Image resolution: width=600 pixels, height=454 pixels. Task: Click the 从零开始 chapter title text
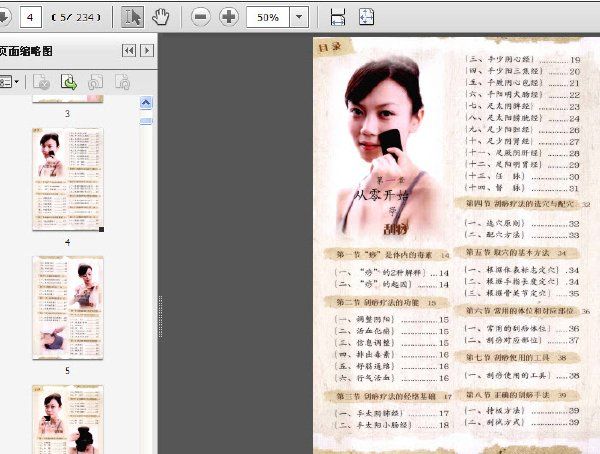click(x=381, y=195)
